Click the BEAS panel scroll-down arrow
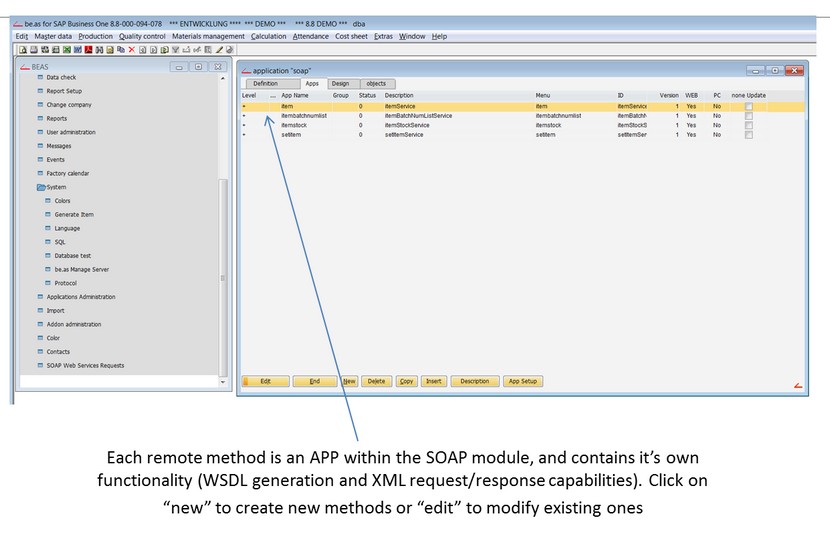The height and width of the screenshot is (539, 830). click(223, 381)
